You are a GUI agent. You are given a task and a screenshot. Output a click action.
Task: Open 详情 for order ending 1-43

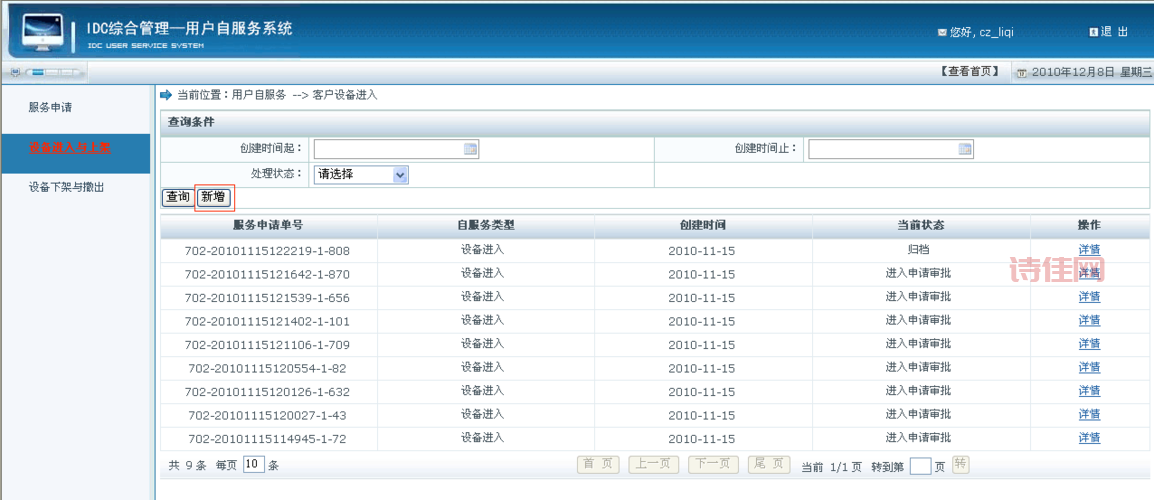1089,415
